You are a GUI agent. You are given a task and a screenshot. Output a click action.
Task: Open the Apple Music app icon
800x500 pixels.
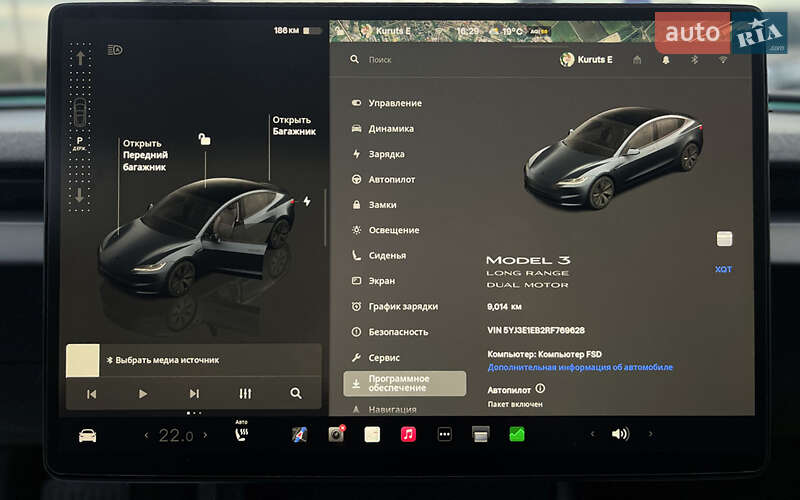(408, 435)
